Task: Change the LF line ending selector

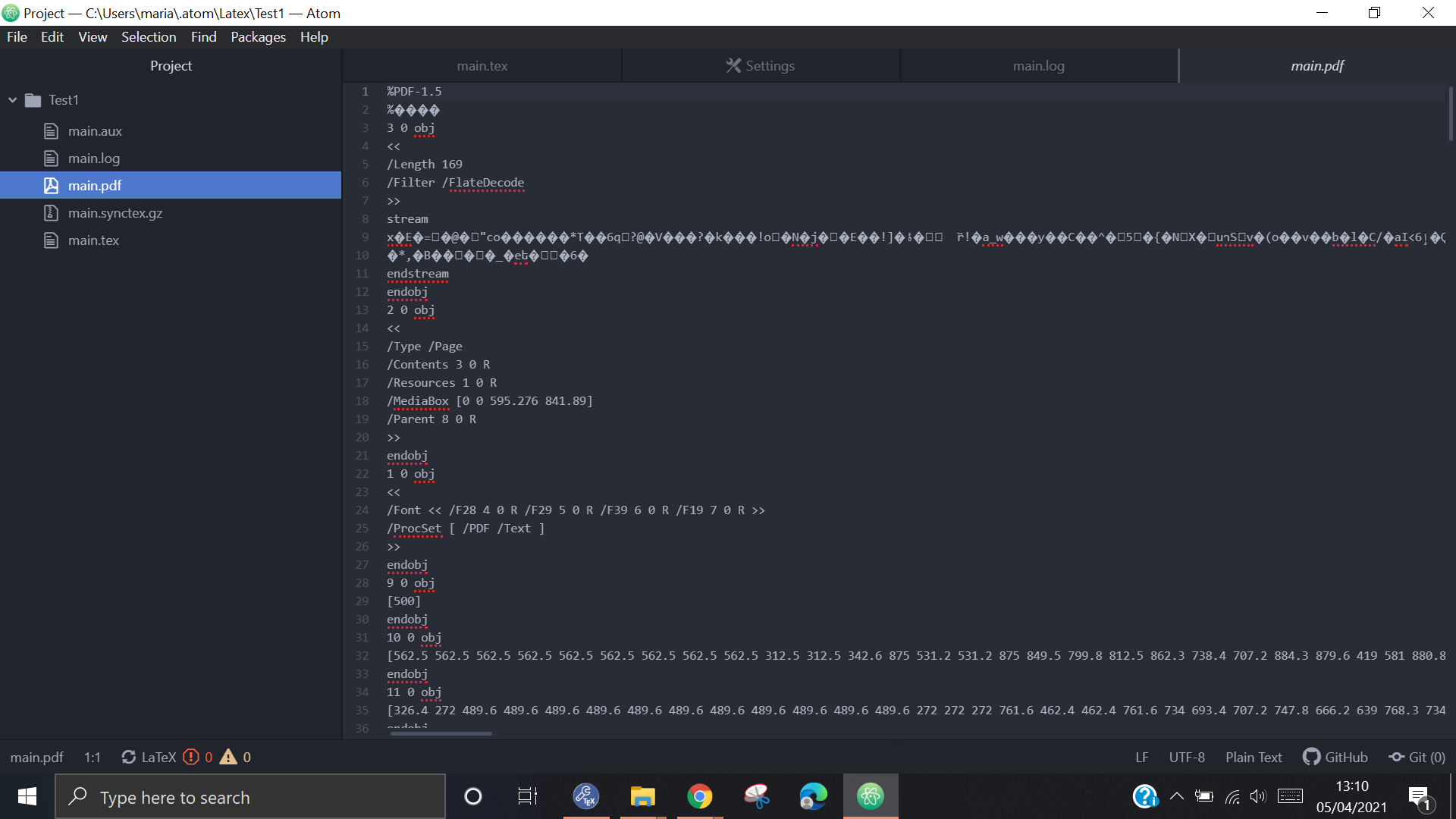Action: pyautogui.click(x=1142, y=757)
